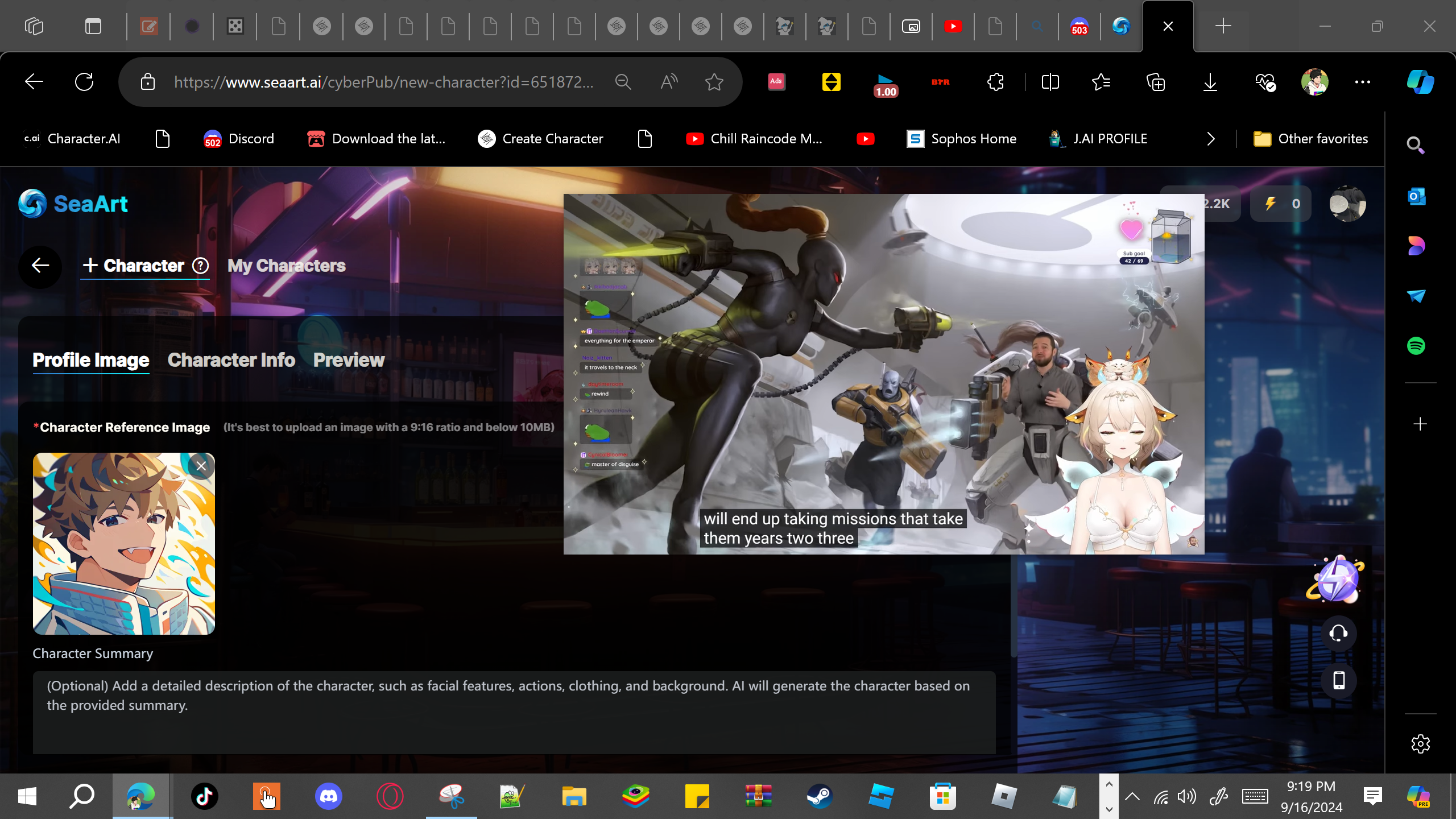Viewport: 1456px width, 819px height.
Task: Open the J.AI PROFILE bookmark
Action: coord(1098,139)
